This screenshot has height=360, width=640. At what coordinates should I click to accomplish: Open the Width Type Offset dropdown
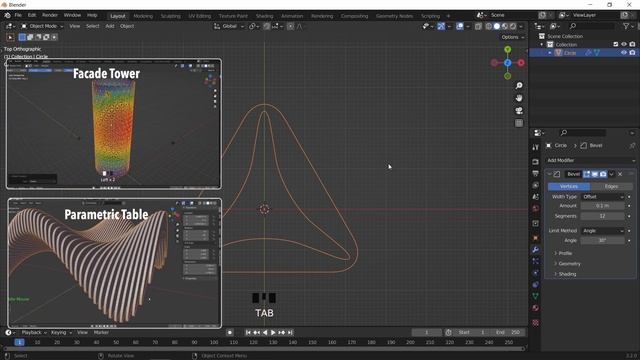pyautogui.click(x=603, y=197)
